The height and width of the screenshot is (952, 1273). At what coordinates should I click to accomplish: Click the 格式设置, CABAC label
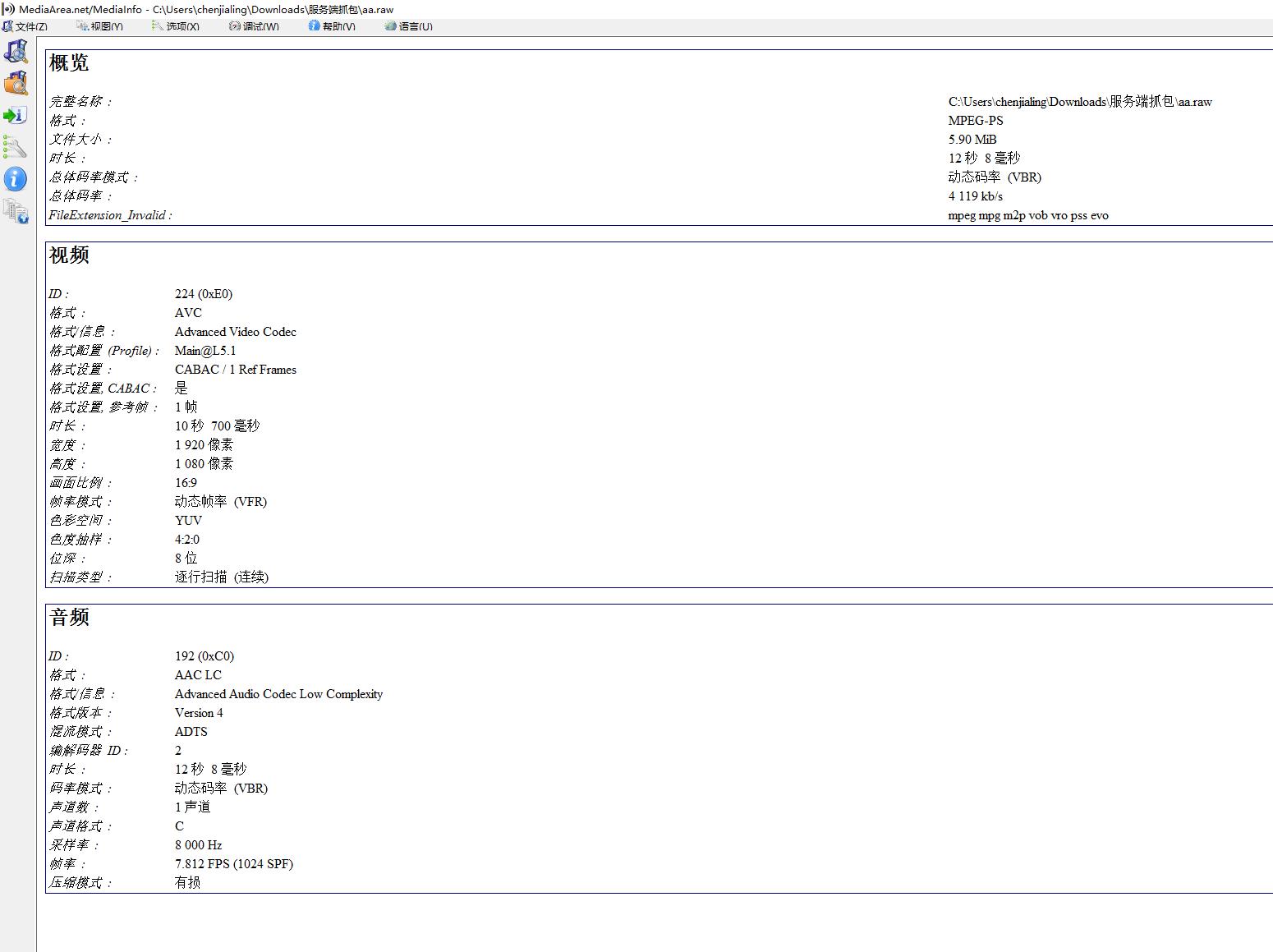click(103, 389)
